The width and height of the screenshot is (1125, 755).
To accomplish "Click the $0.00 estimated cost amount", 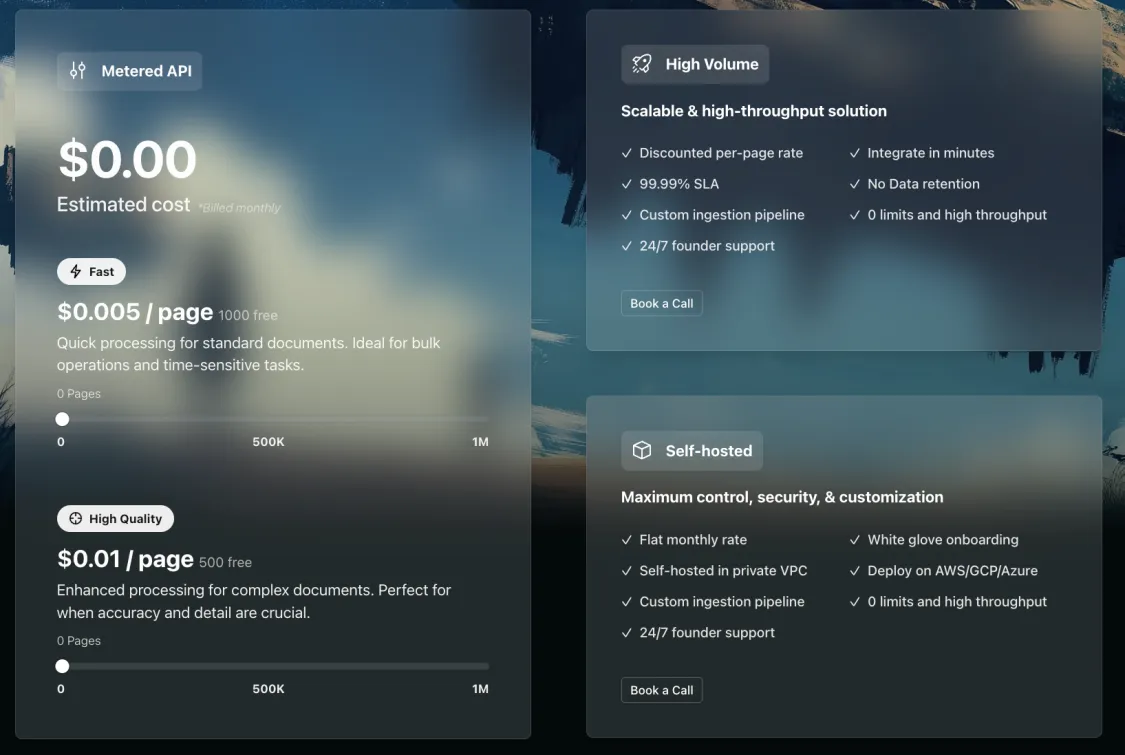I will click(127, 160).
